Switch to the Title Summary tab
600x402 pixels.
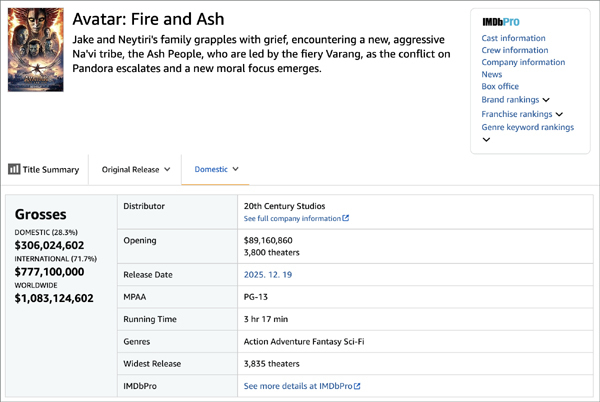51,170
